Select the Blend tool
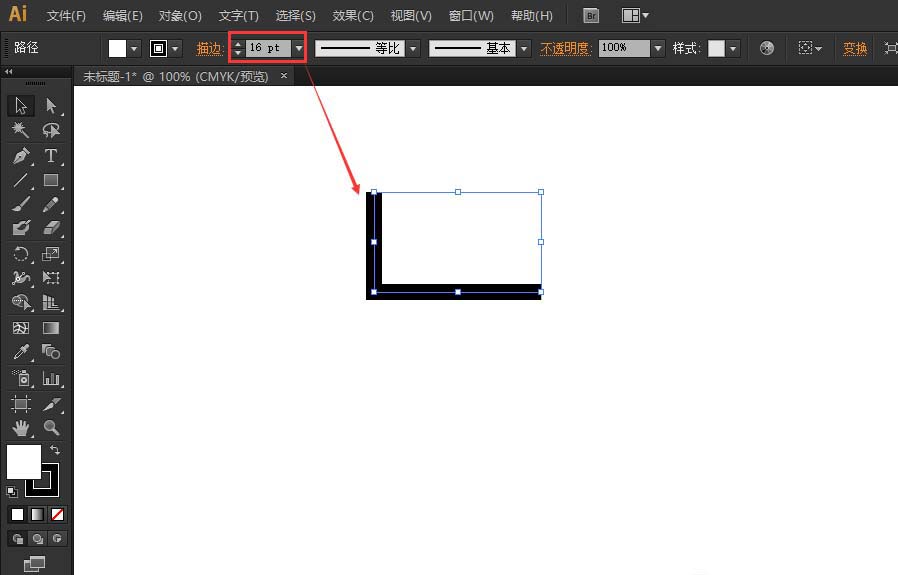Image resolution: width=898 pixels, height=575 pixels. click(x=51, y=352)
